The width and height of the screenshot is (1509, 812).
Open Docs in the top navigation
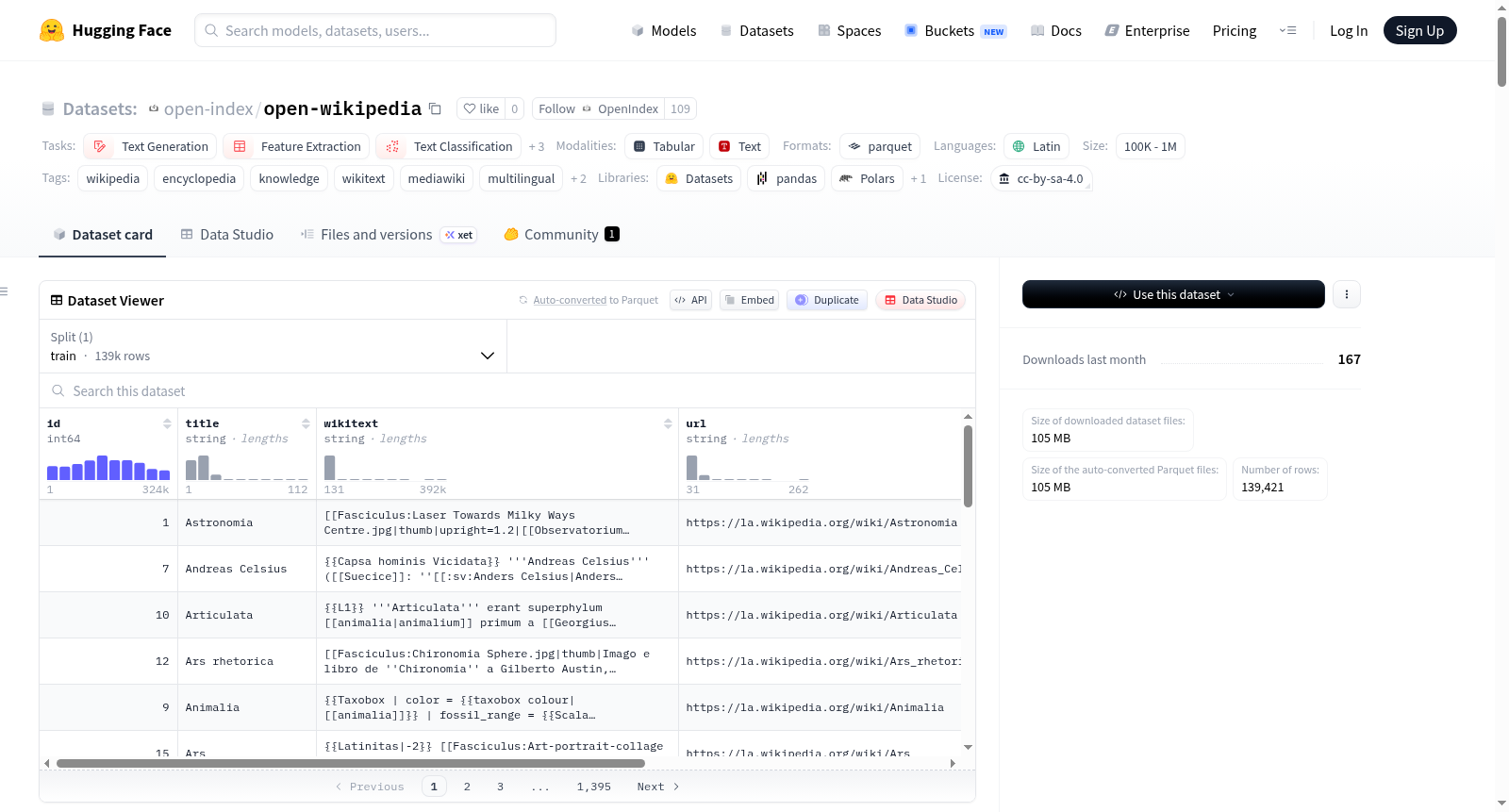click(x=1056, y=30)
